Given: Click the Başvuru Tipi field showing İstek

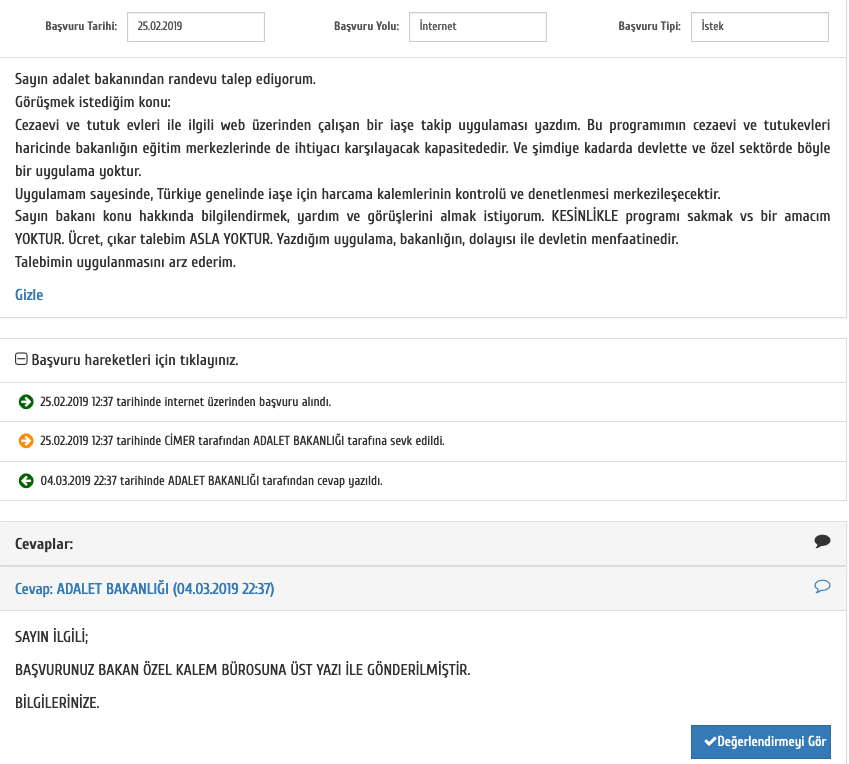Looking at the screenshot, I should [760, 27].
